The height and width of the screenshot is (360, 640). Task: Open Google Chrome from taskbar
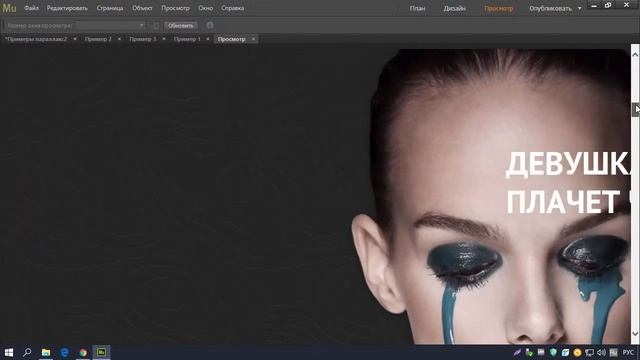(x=83, y=352)
